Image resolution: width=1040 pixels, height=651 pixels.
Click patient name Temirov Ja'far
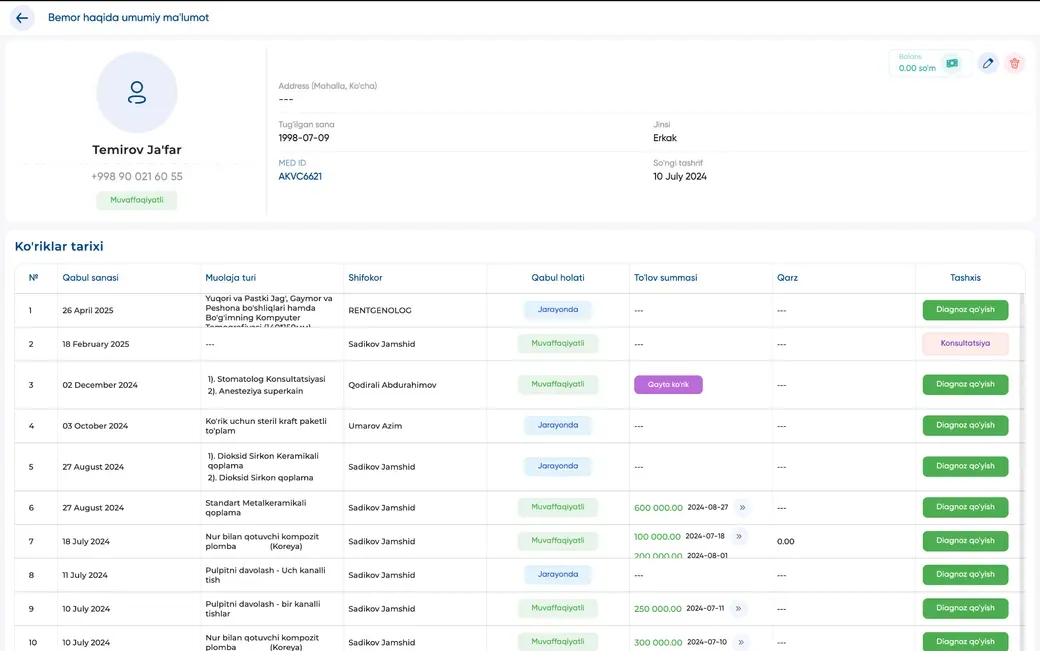[137, 150]
